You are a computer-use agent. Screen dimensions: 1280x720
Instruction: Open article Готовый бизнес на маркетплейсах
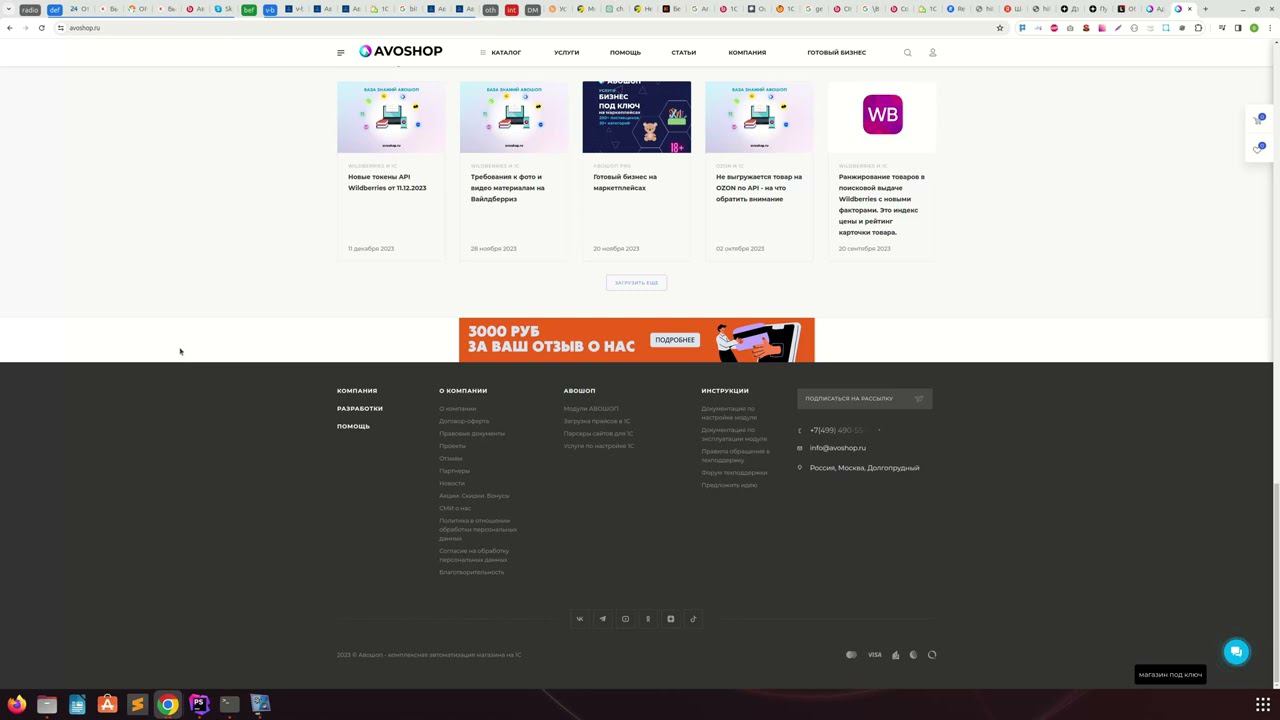pos(625,183)
